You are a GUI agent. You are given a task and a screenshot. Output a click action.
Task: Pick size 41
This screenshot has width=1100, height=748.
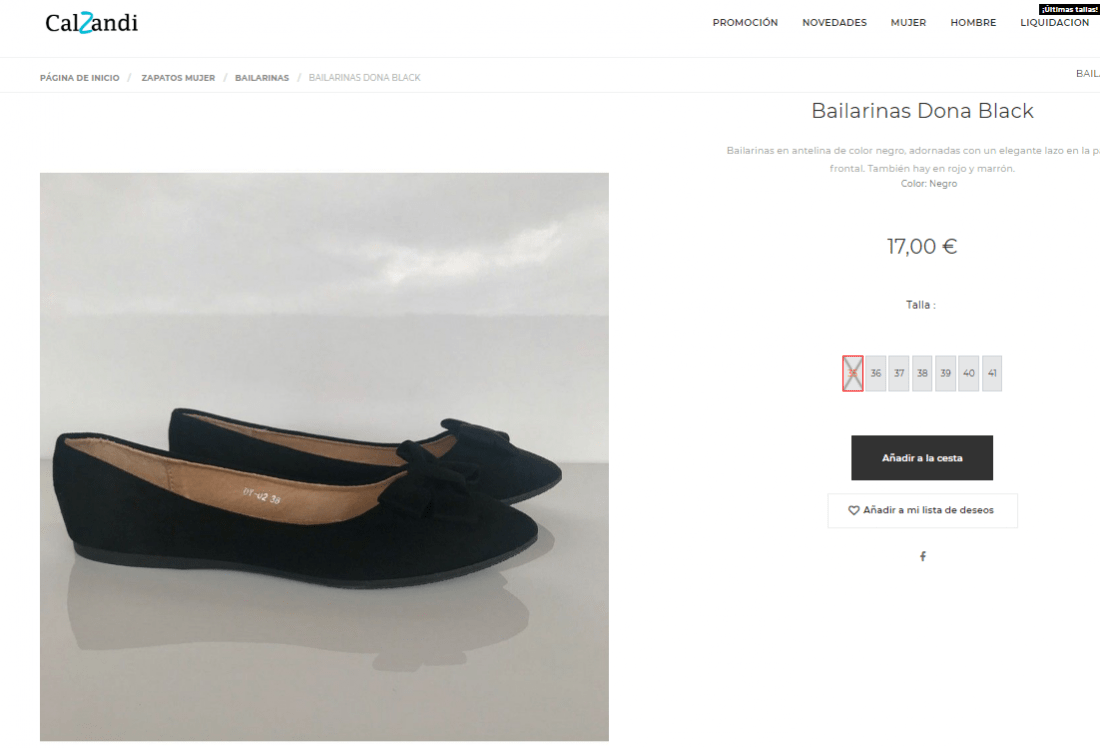coord(991,373)
